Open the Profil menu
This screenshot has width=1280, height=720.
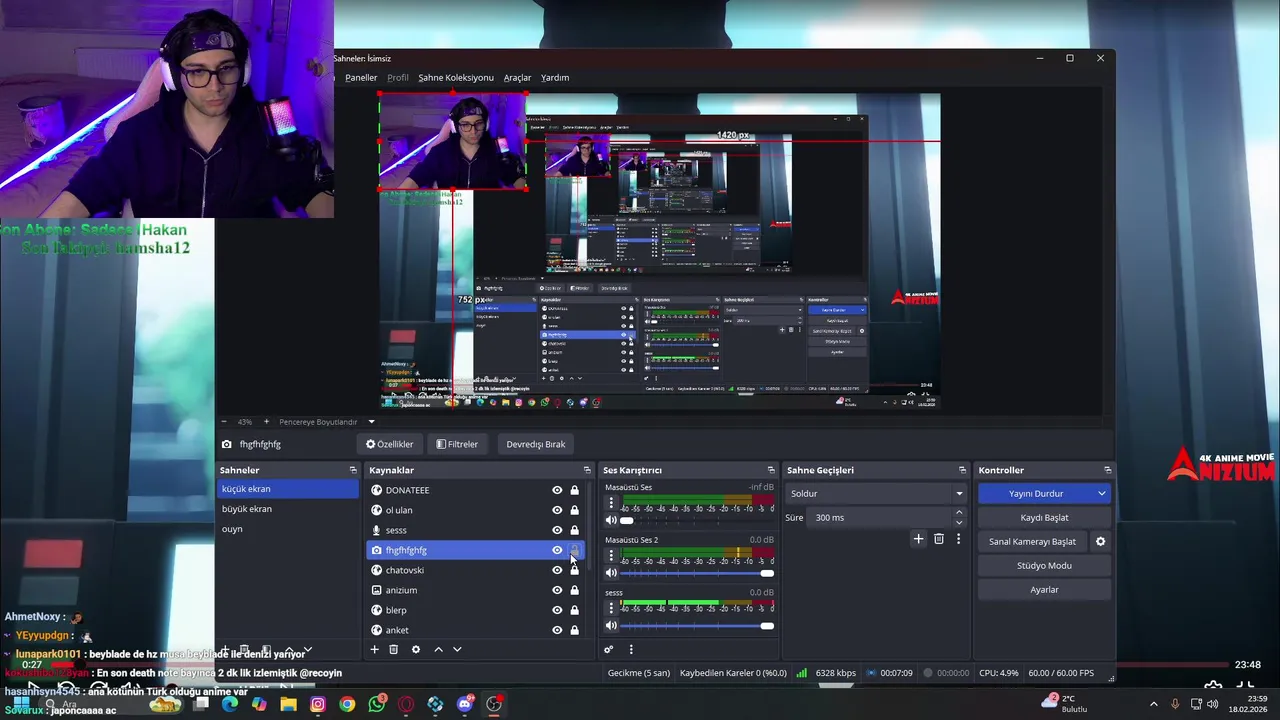tap(398, 77)
